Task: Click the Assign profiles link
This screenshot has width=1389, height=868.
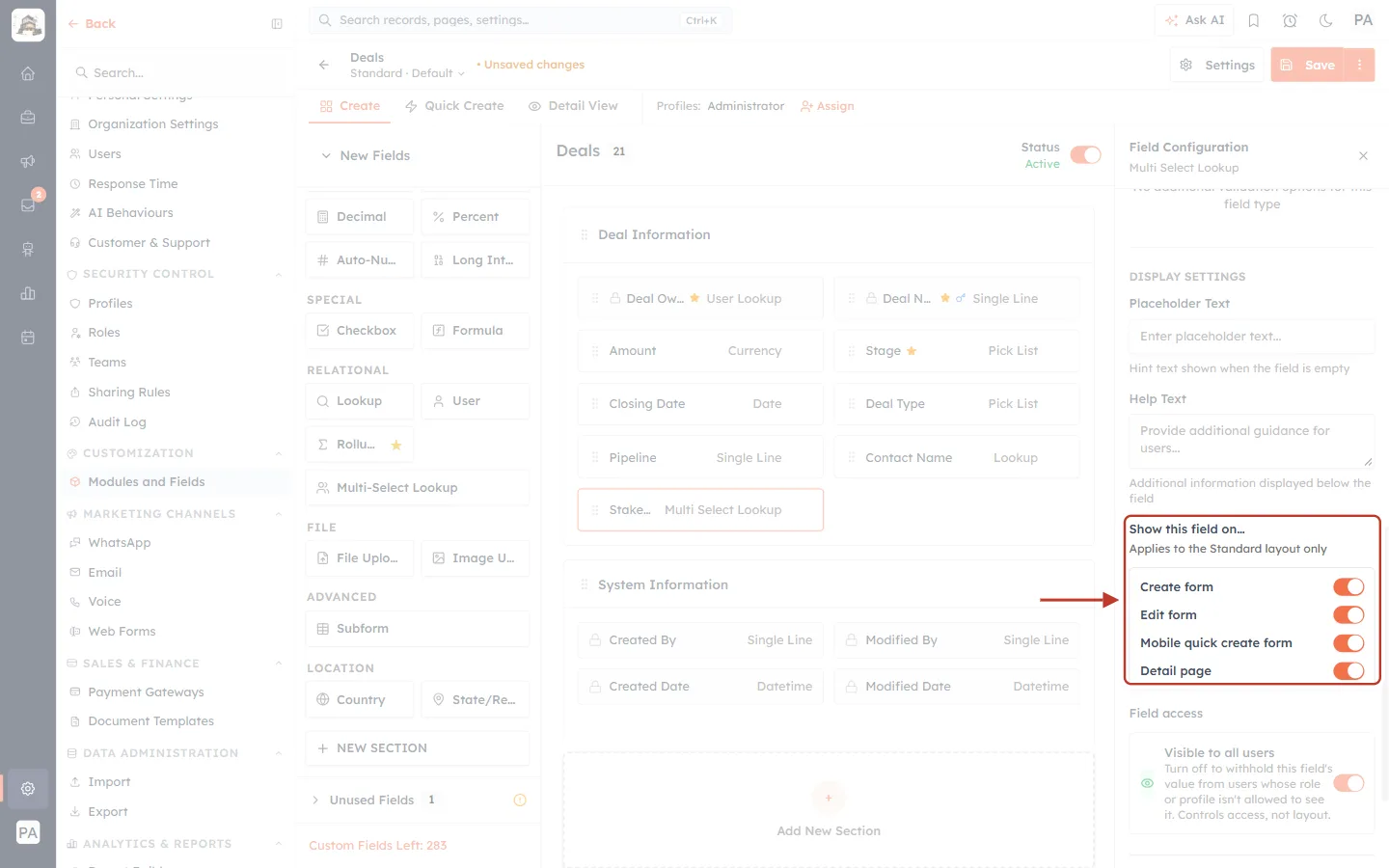Action: coord(828,106)
